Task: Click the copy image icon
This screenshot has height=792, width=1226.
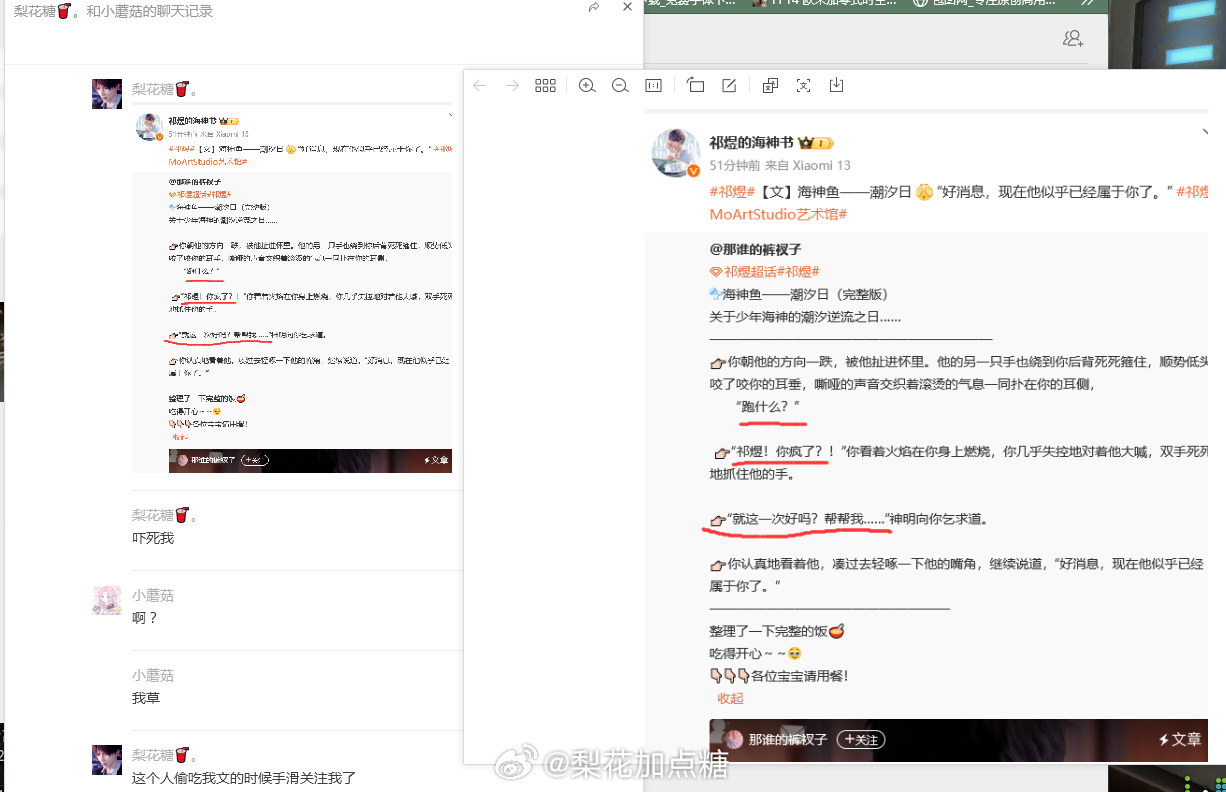Action: point(769,85)
